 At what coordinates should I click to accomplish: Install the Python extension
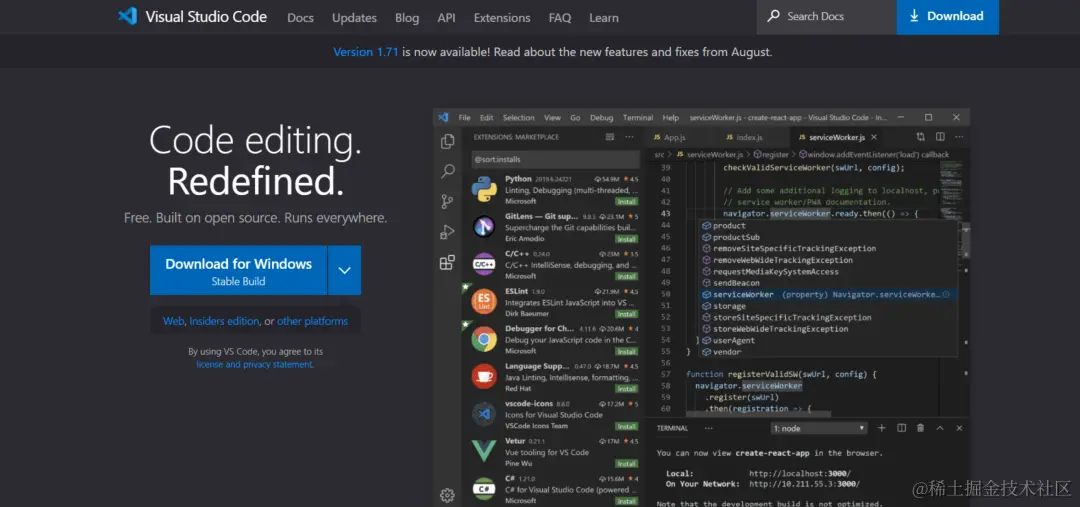(626, 202)
